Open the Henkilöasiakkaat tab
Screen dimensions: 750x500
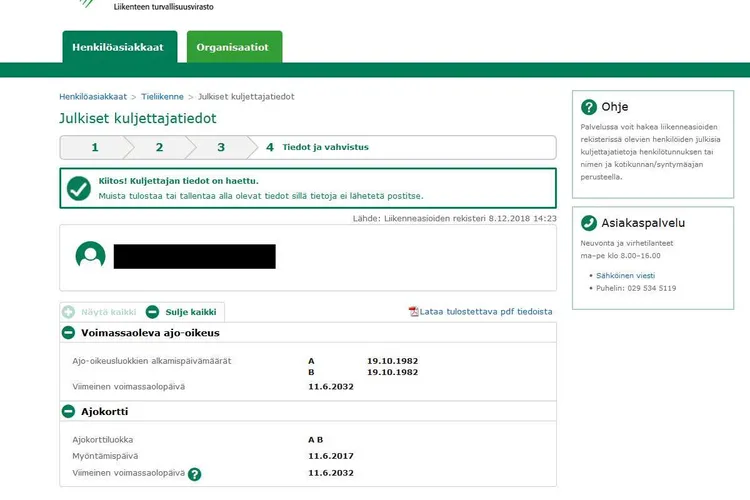click(x=119, y=47)
